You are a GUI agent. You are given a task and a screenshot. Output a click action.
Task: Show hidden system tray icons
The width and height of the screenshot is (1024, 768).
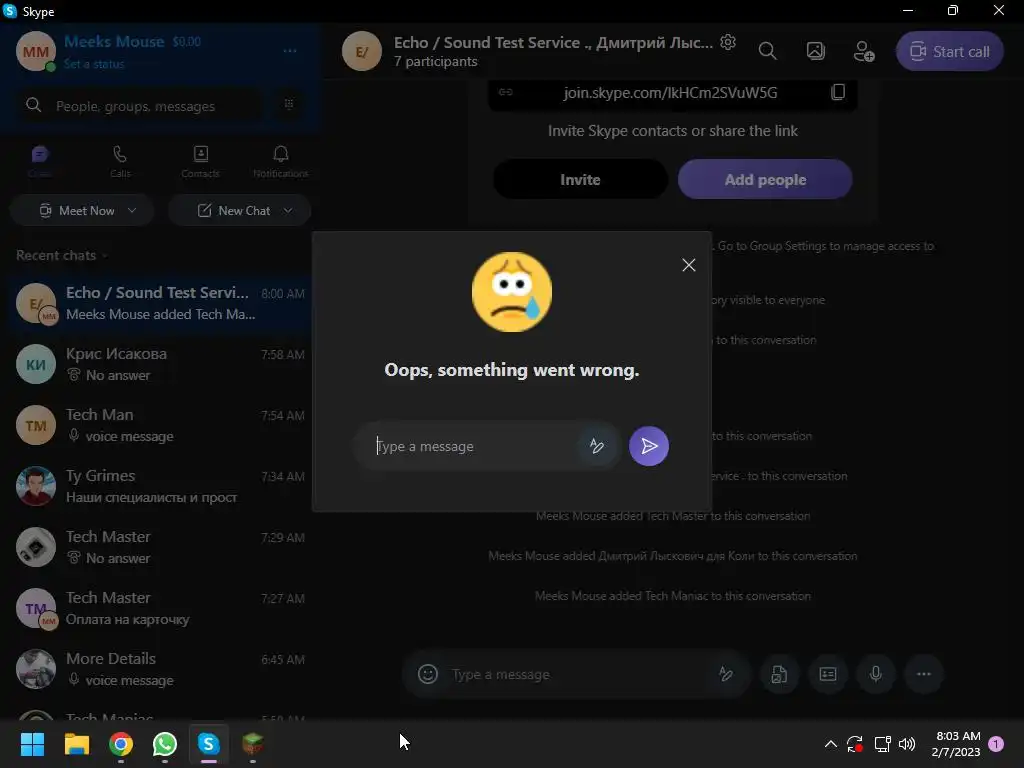pyautogui.click(x=831, y=744)
